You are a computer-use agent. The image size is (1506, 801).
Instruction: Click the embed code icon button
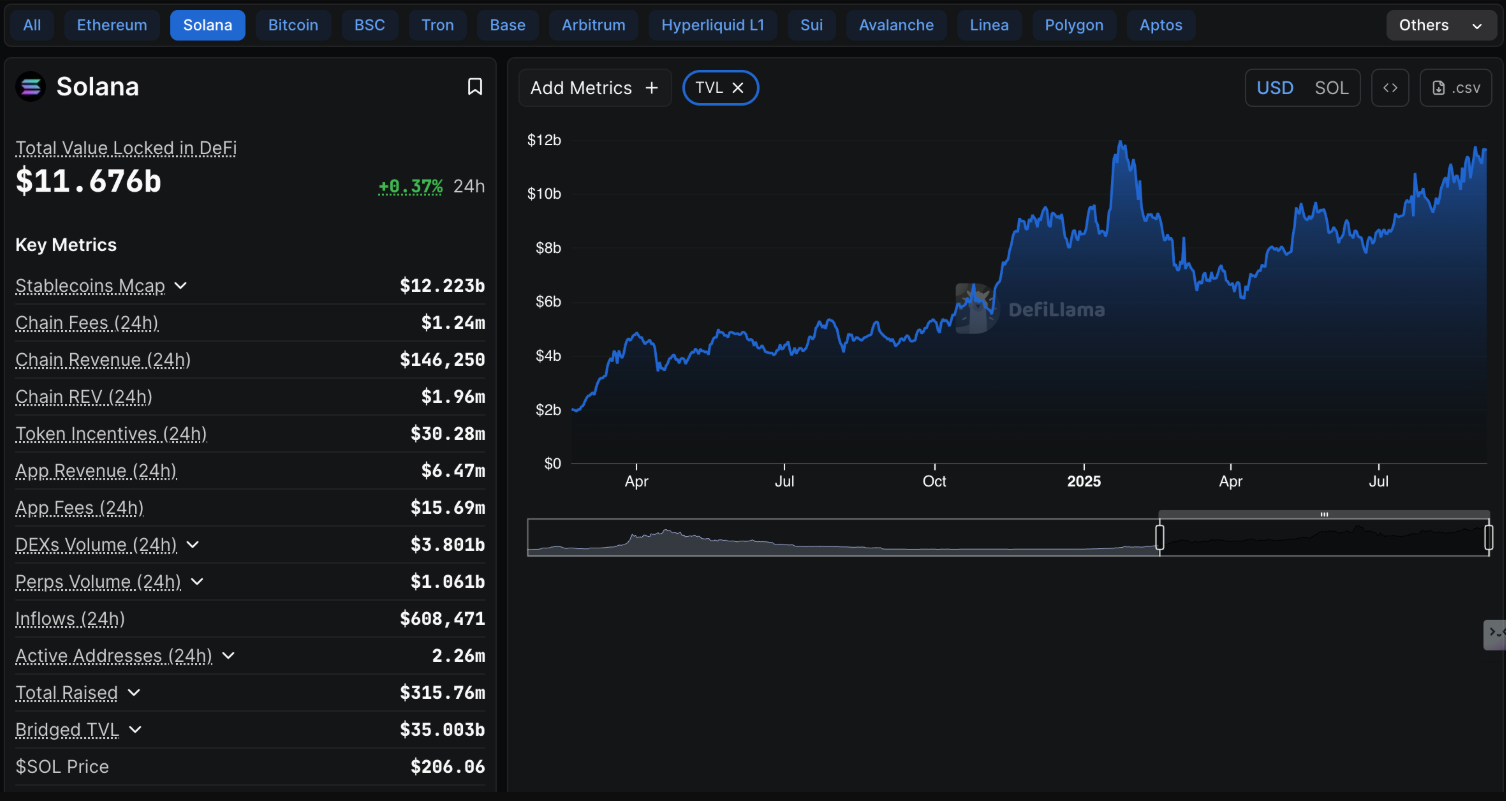pos(1390,88)
